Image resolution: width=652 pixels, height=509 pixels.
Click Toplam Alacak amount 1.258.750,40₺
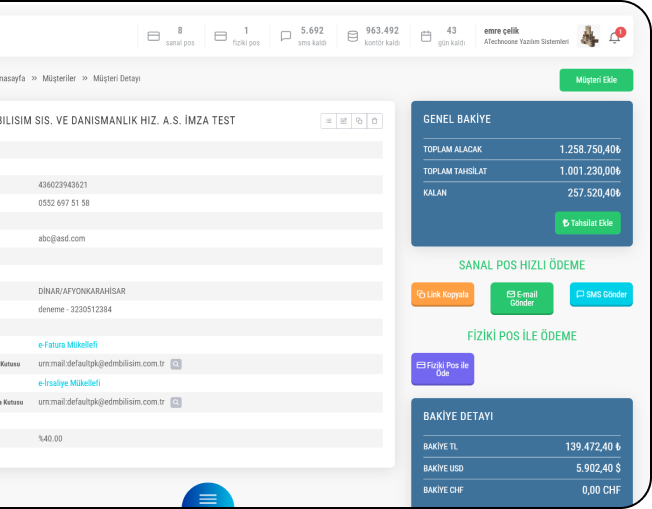pyautogui.click(x=590, y=149)
